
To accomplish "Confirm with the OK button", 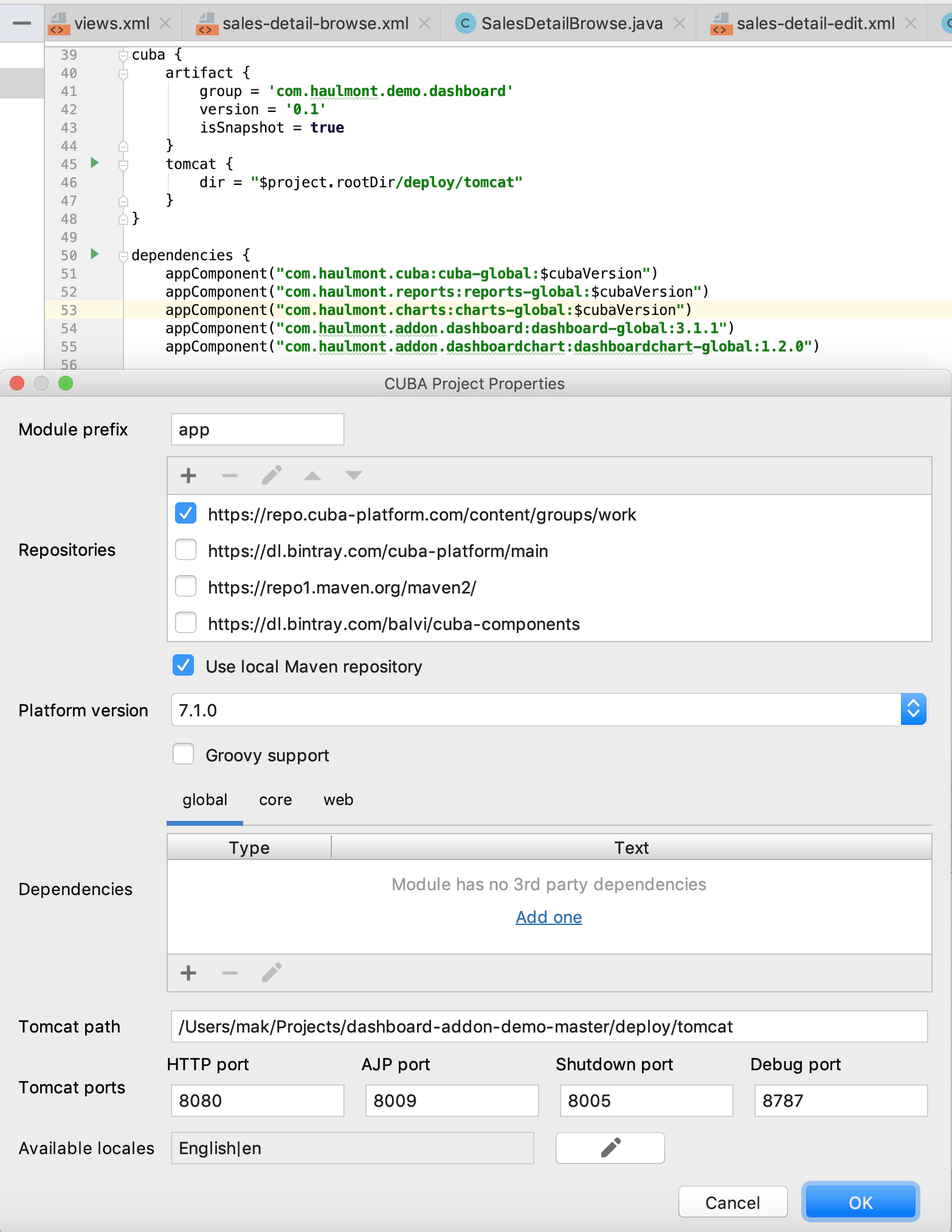I will tap(860, 1202).
